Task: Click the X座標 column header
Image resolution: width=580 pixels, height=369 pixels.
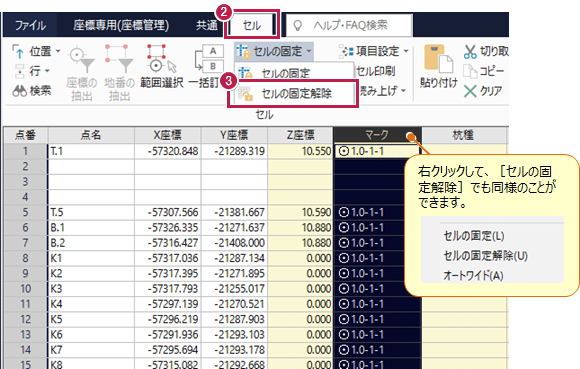Action: 168,135
